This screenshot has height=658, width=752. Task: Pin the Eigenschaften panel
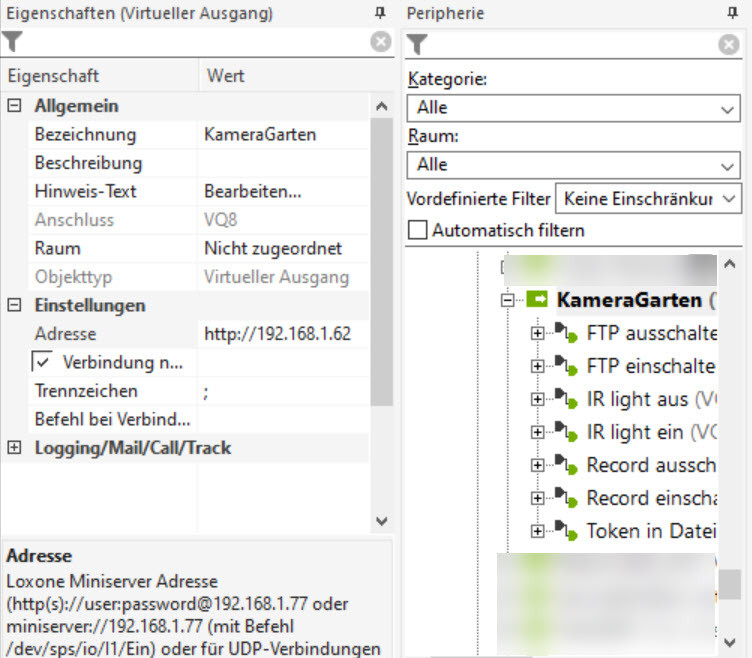click(380, 13)
